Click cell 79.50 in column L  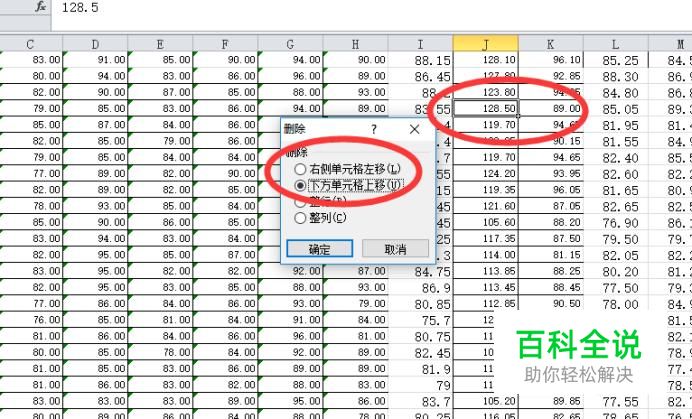pos(616,239)
